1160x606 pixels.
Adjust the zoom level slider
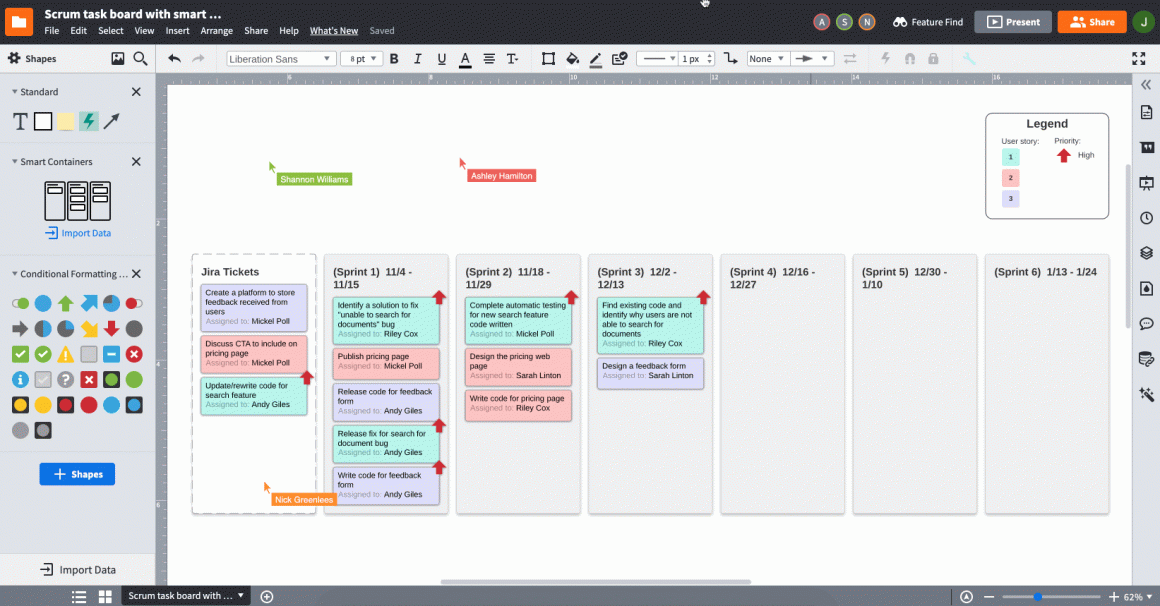[1038, 596]
